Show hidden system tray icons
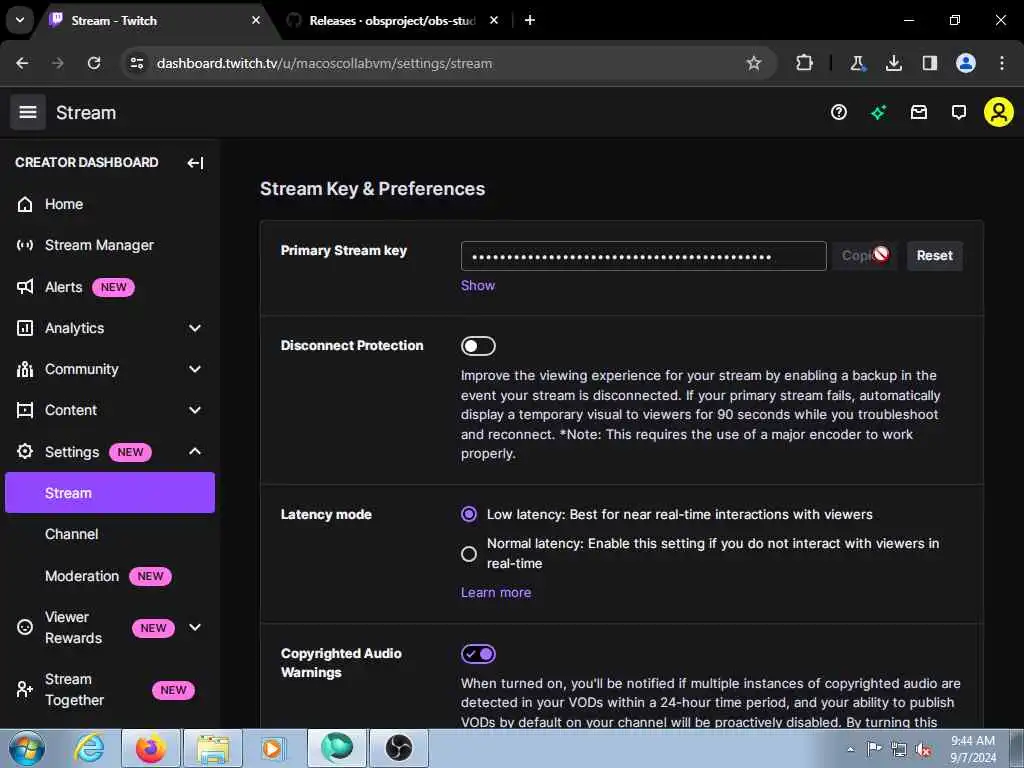Image resolution: width=1024 pixels, height=768 pixels. pyautogui.click(x=850, y=750)
